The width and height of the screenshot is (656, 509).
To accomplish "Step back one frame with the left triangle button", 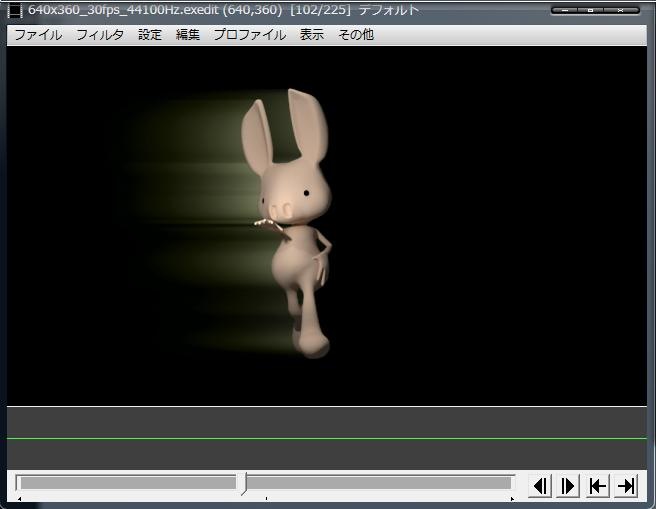I will tap(540, 486).
